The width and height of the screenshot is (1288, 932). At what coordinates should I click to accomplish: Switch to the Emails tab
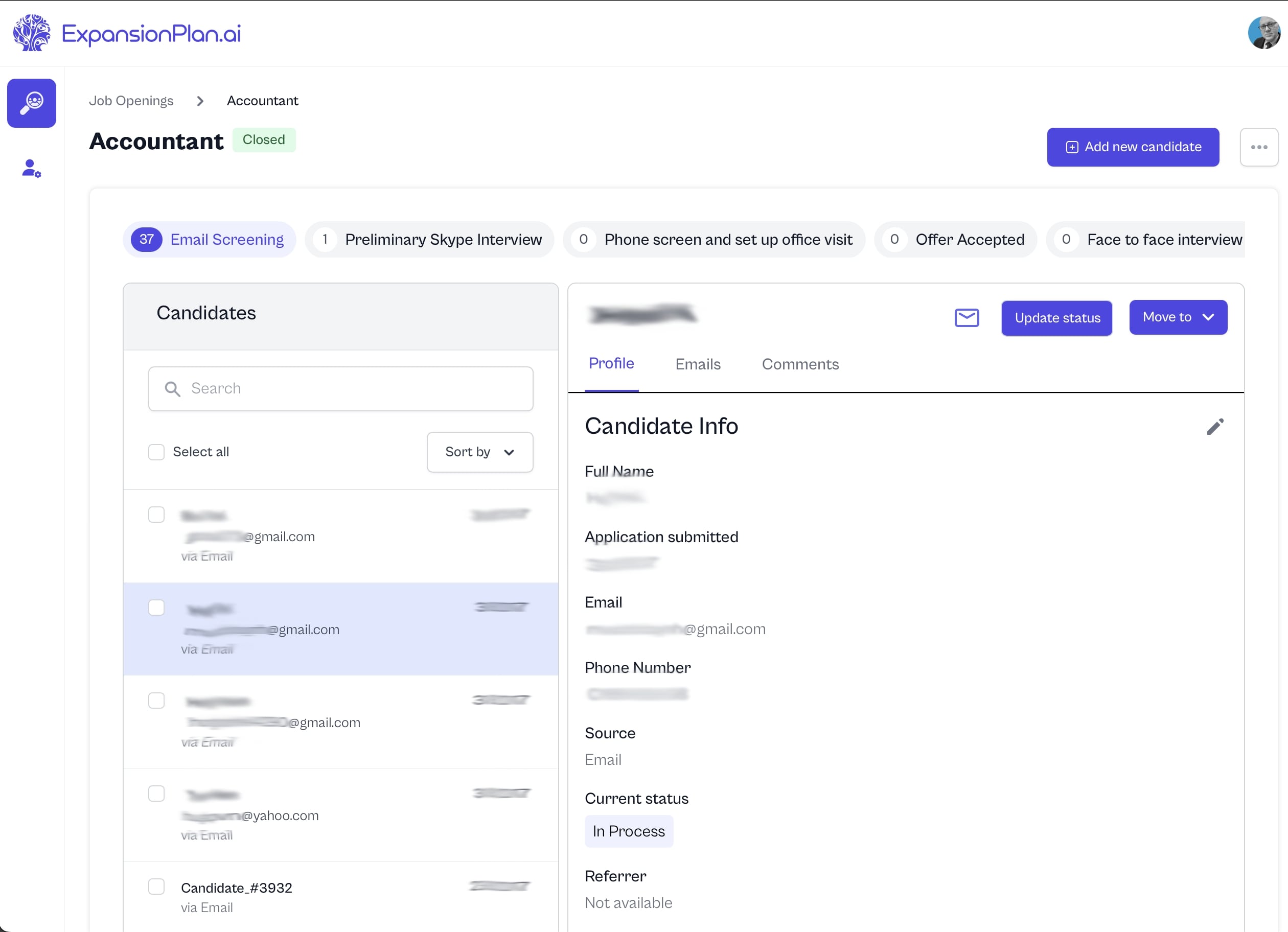(x=697, y=364)
